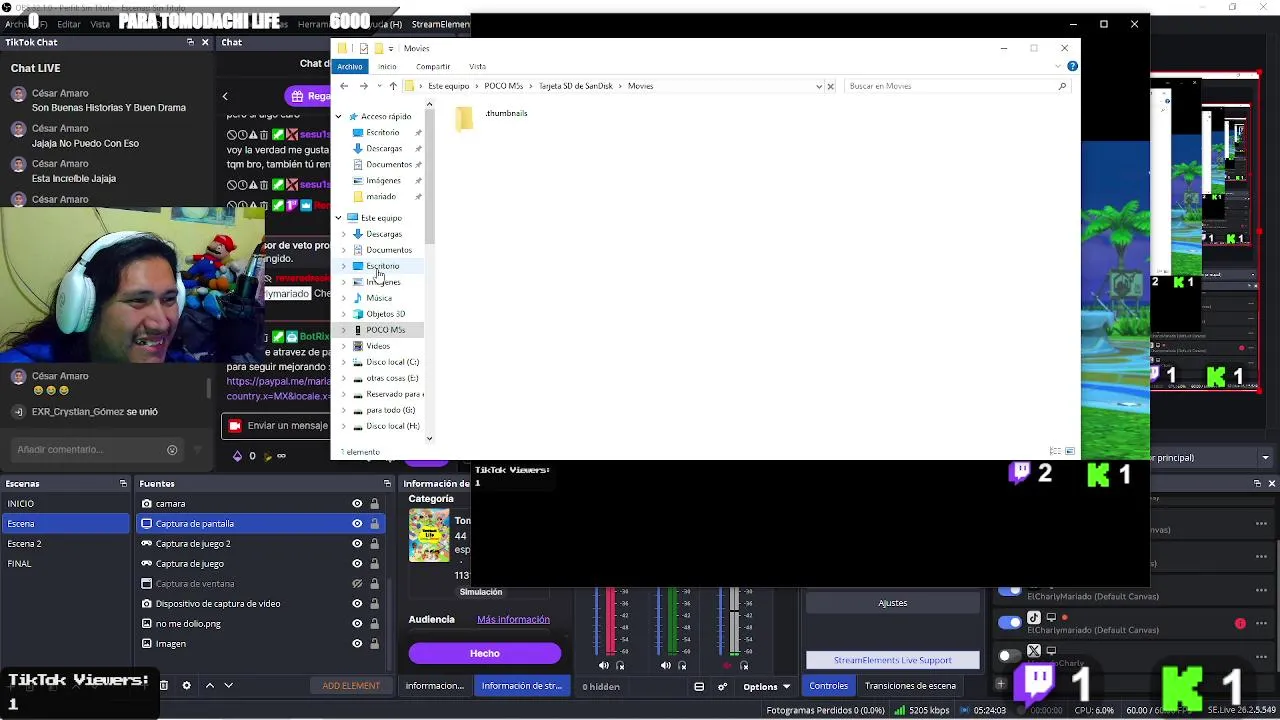Switch Explorer to large icons view
1280x720 pixels.
(1068, 452)
